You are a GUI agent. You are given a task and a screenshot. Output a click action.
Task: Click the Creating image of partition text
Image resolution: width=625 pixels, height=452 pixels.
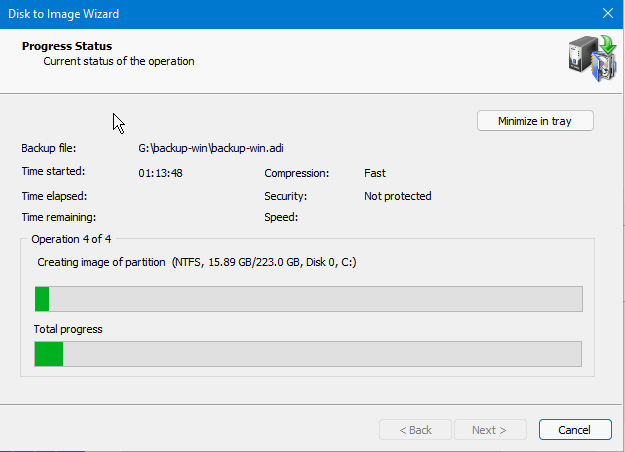coord(101,262)
